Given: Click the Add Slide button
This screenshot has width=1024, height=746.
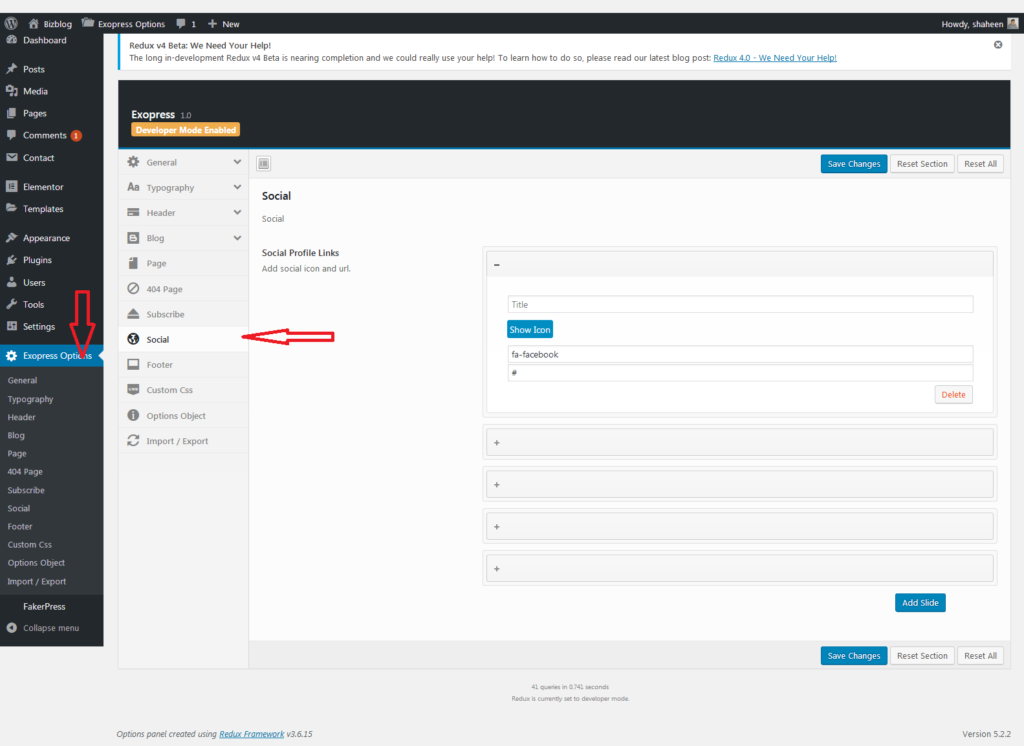Looking at the screenshot, I should click(x=920, y=603).
